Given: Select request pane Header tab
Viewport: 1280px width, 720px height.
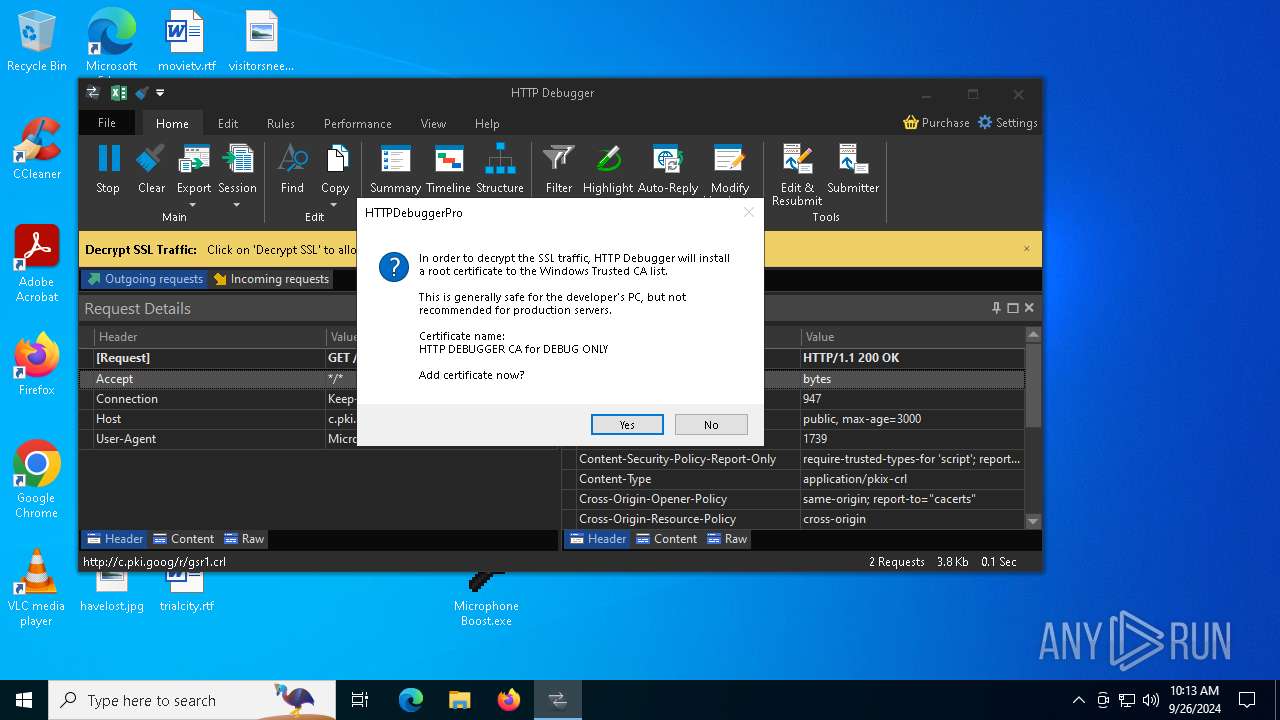Looking at the screenshot, I should [x=115, y=539].
